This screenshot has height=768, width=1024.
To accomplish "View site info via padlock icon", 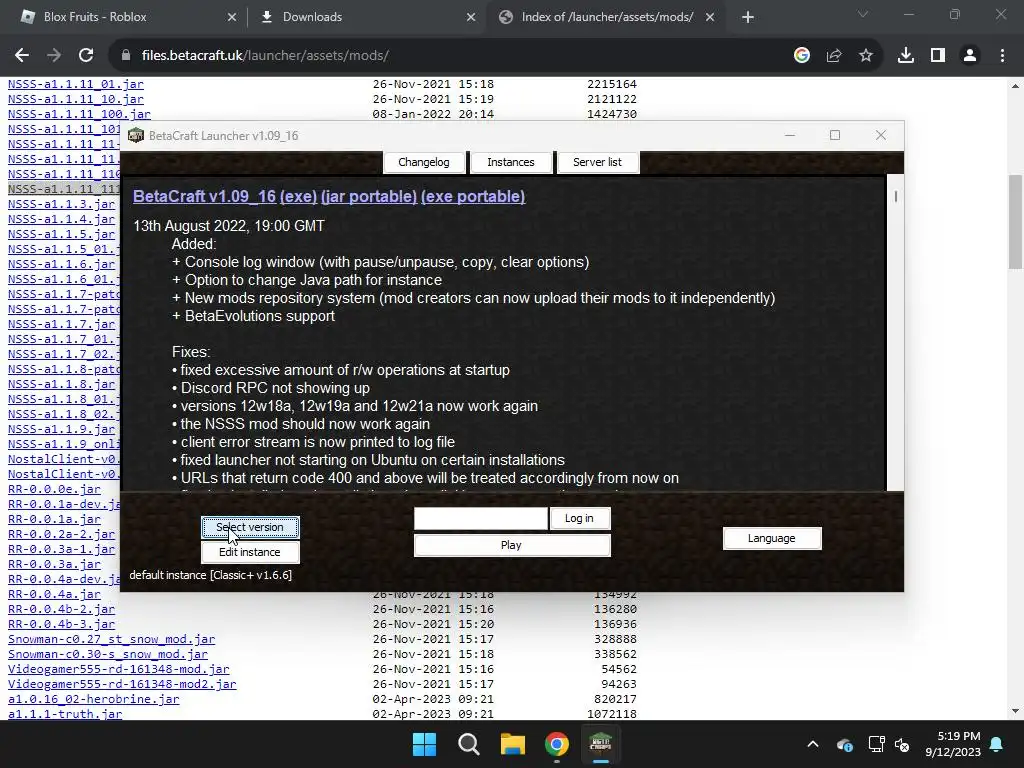I will click(126, 56).
